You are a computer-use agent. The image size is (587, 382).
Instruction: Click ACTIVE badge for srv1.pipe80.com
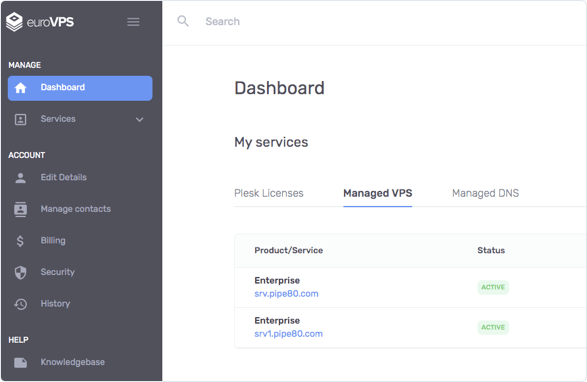pyautogui.click(x=493, y=327)
